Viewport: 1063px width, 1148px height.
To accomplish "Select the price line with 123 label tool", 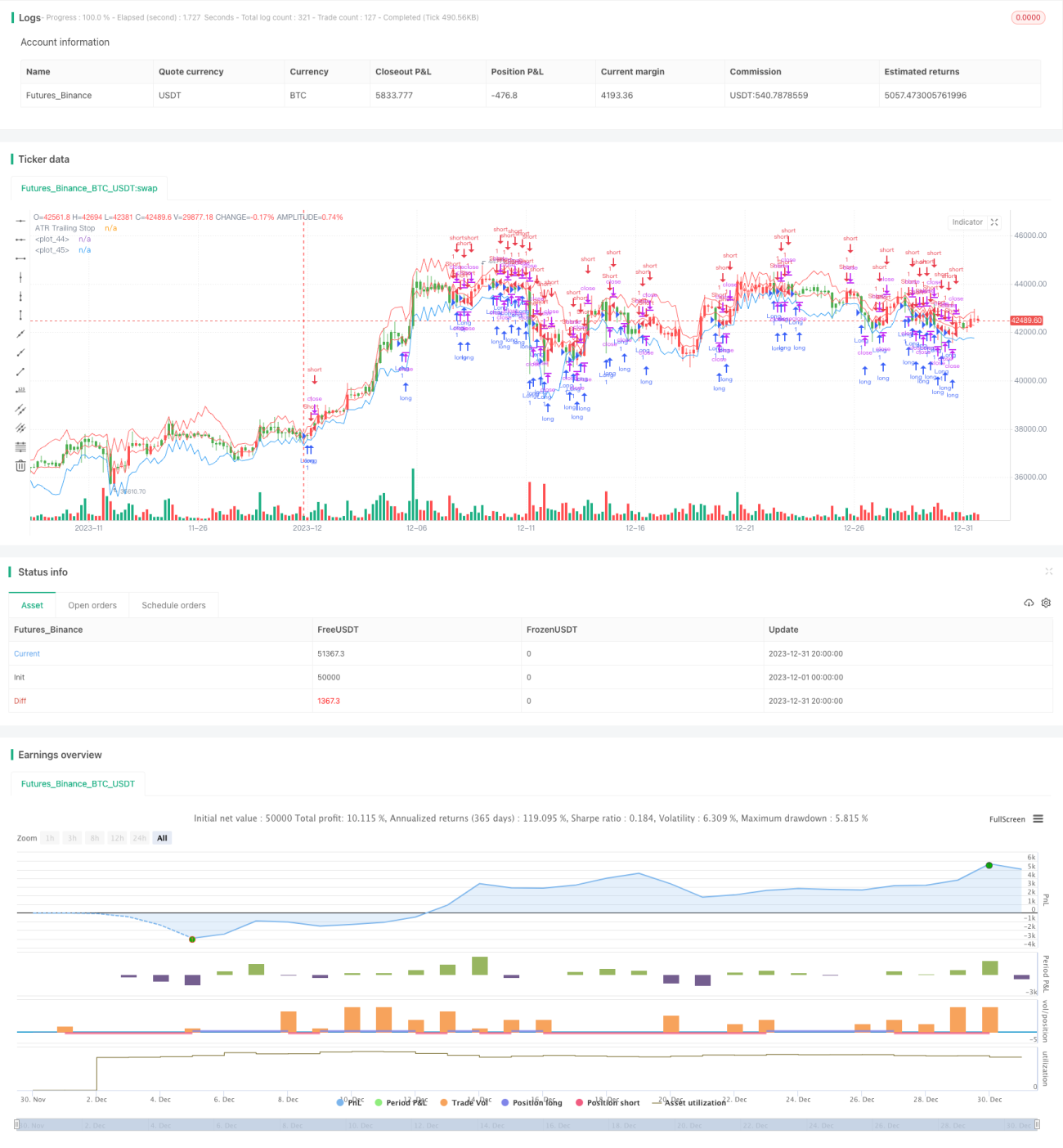I will click(20, 390).
